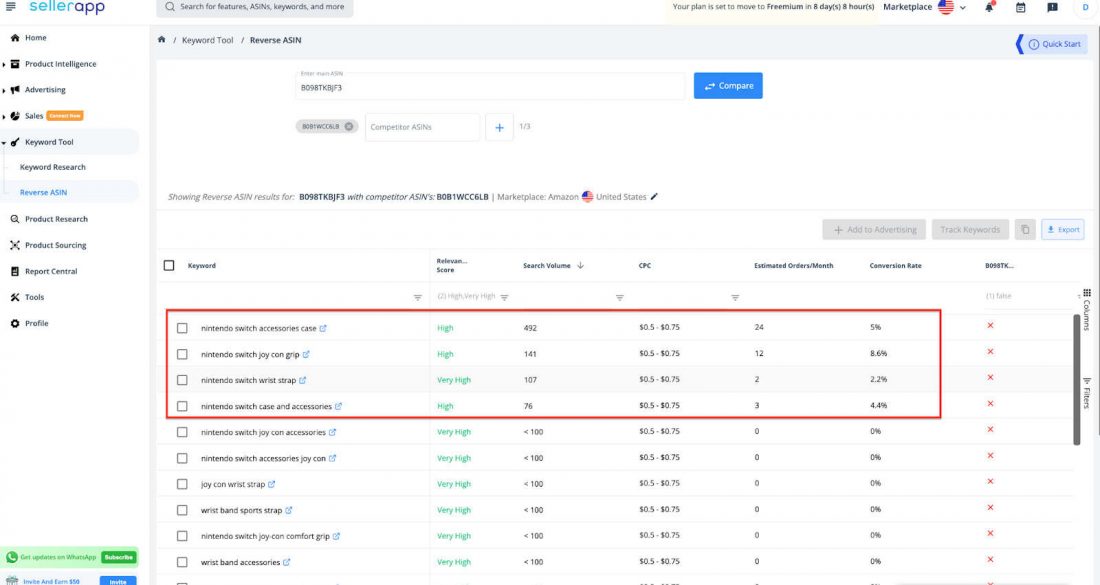Image resolution: width=1100 pixels, height=585 pixels.
Task: Open external link for nintendo switch wrist strap
Action: click(302, 380)
